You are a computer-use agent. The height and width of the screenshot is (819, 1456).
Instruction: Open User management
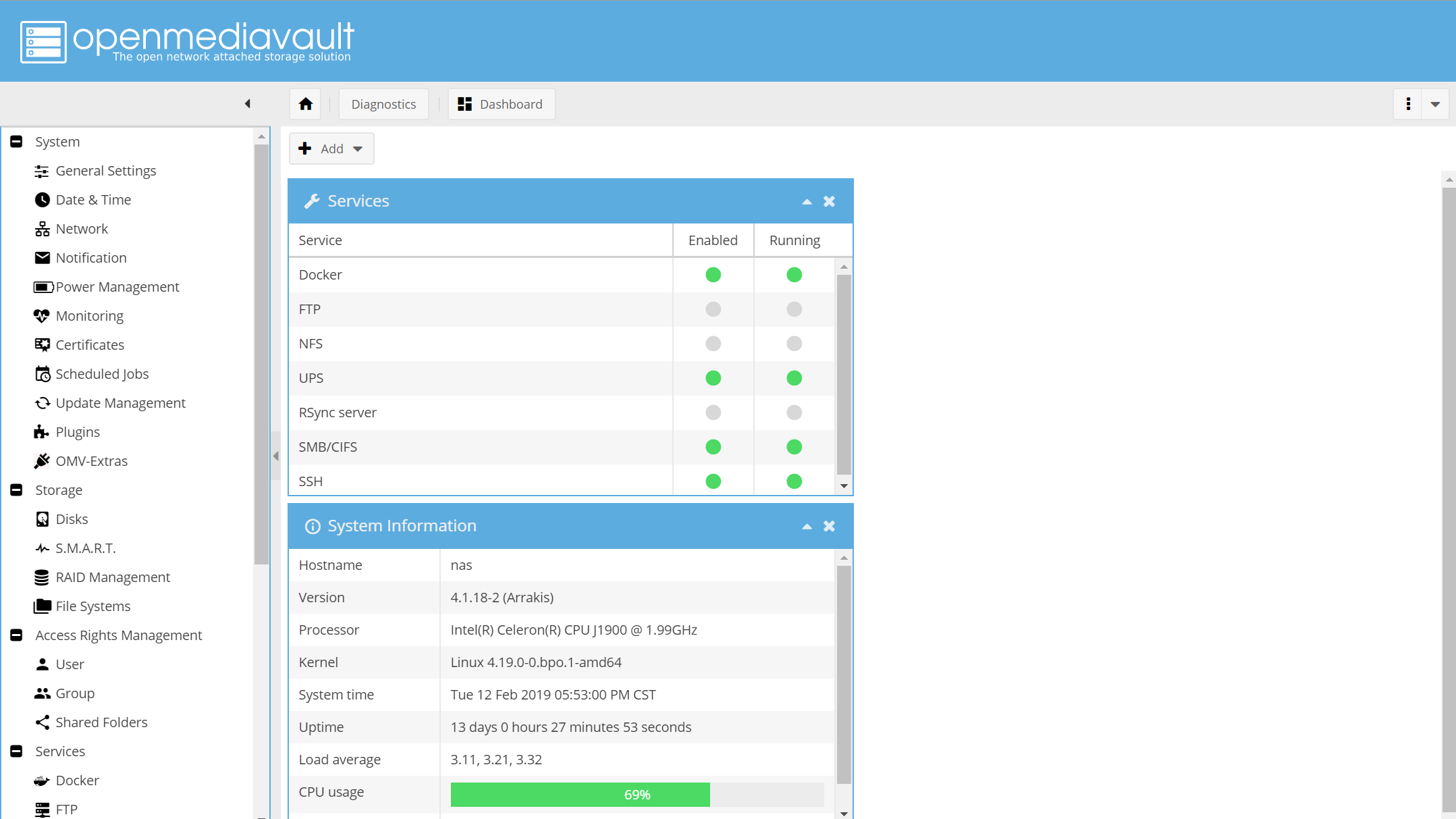[x=70, y=664]
